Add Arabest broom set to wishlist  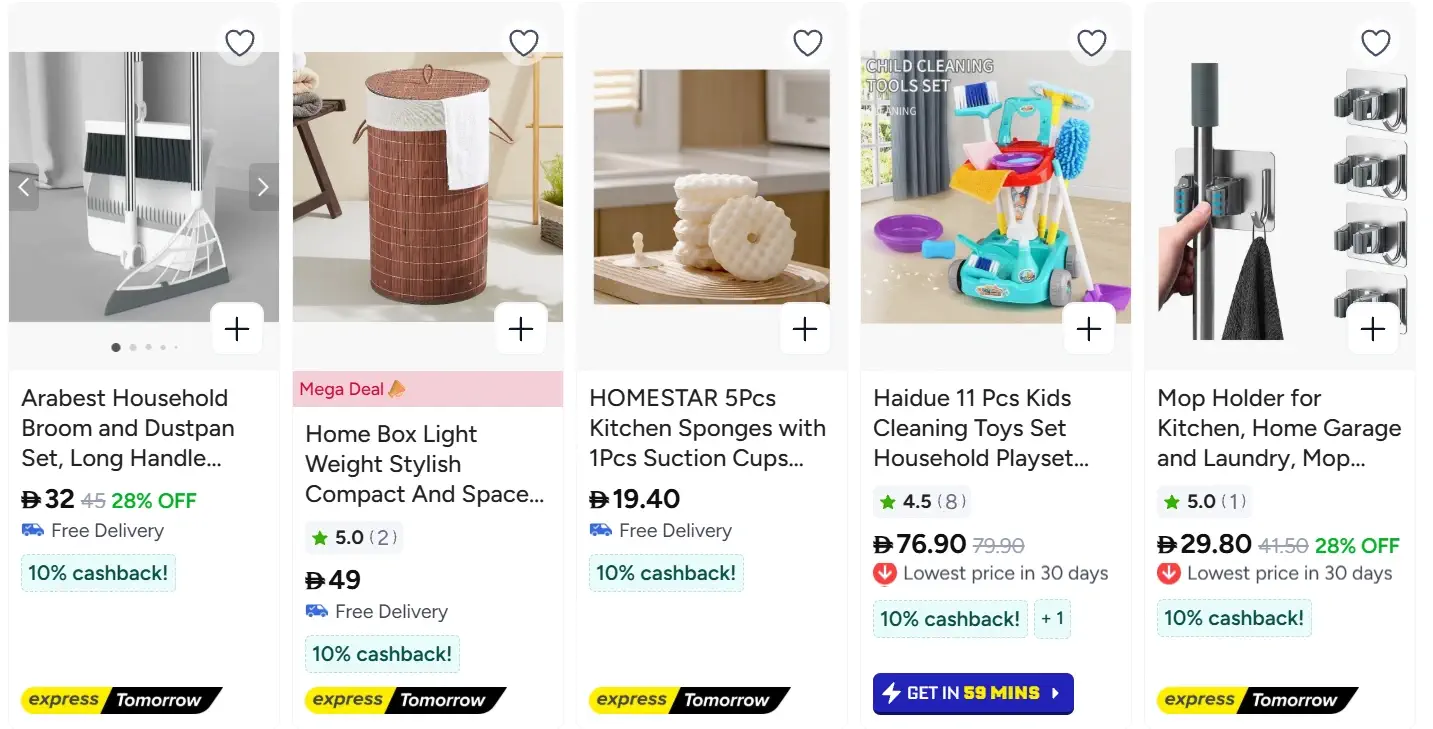pyautogui.click(x=240, y=43)
